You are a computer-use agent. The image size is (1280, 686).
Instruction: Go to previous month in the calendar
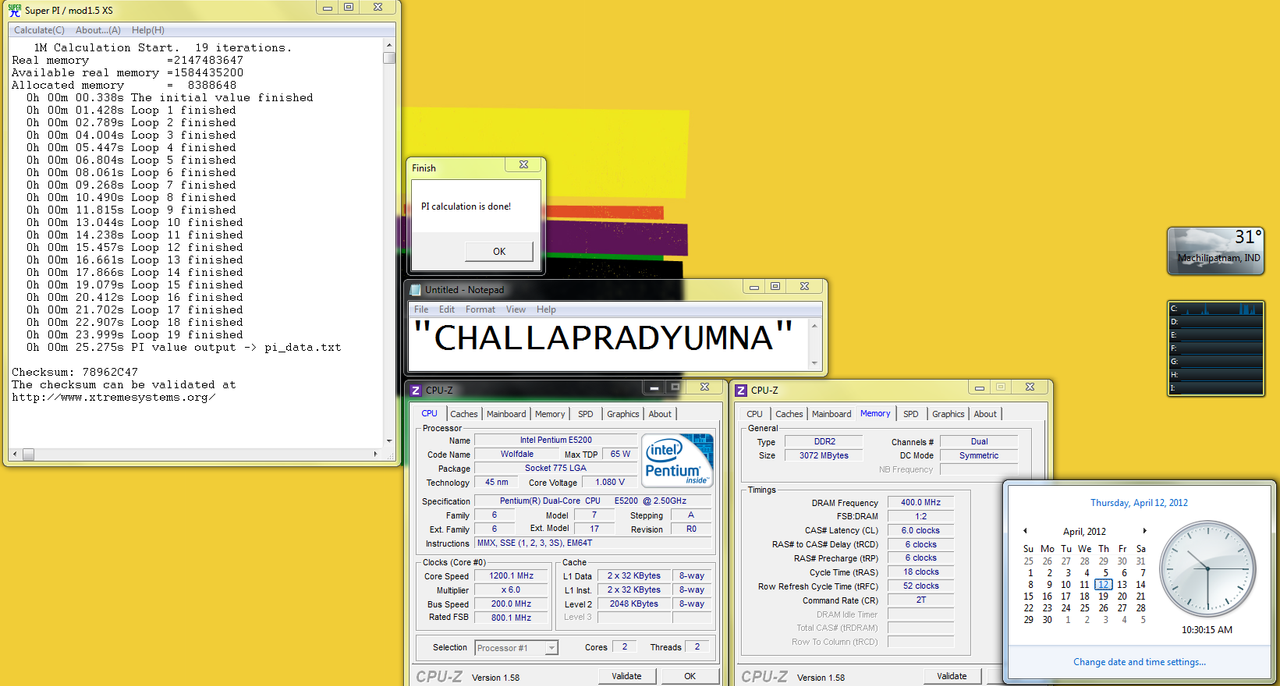point(1024,531)
